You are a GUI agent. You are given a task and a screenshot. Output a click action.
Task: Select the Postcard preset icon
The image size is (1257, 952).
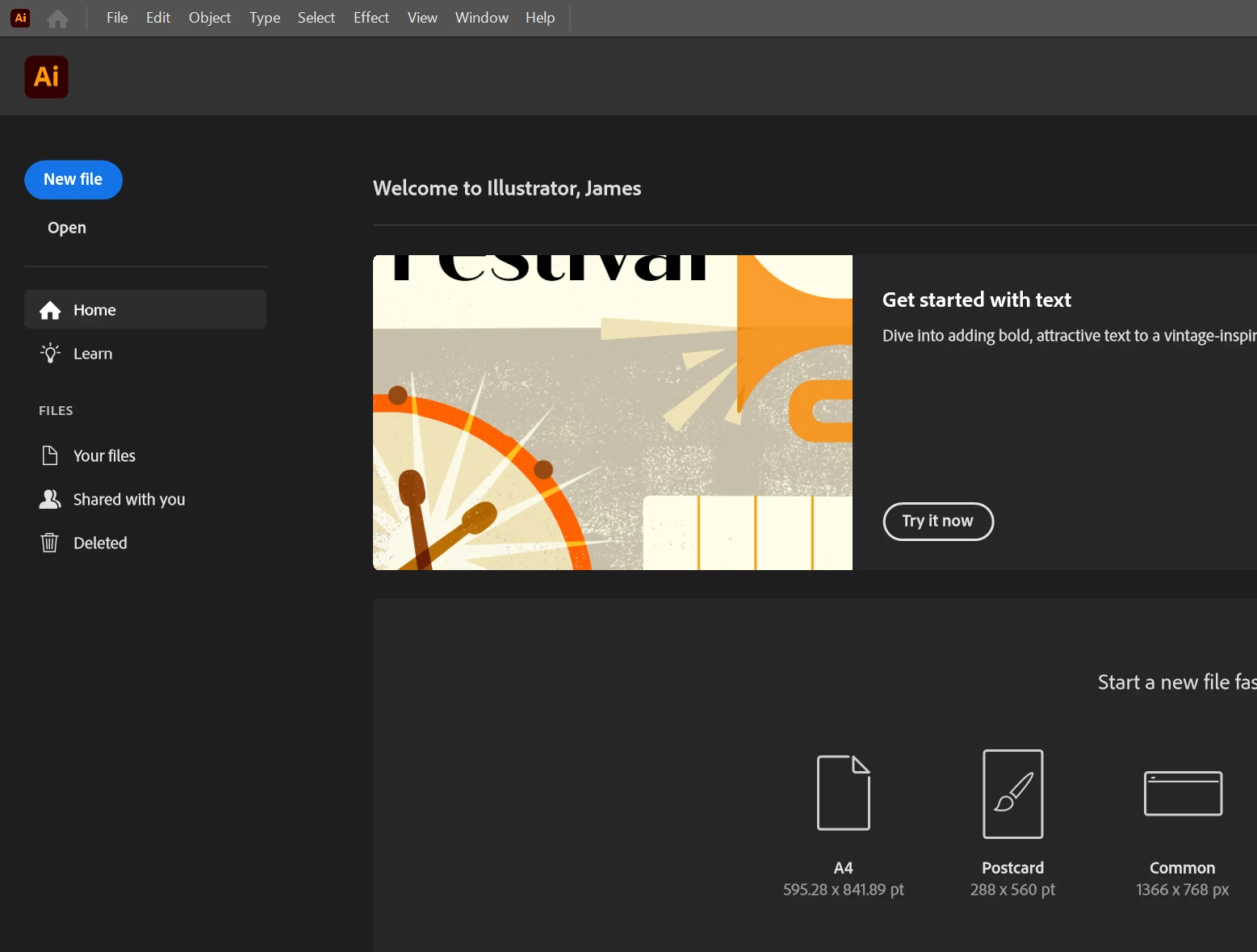point(1013,794)
